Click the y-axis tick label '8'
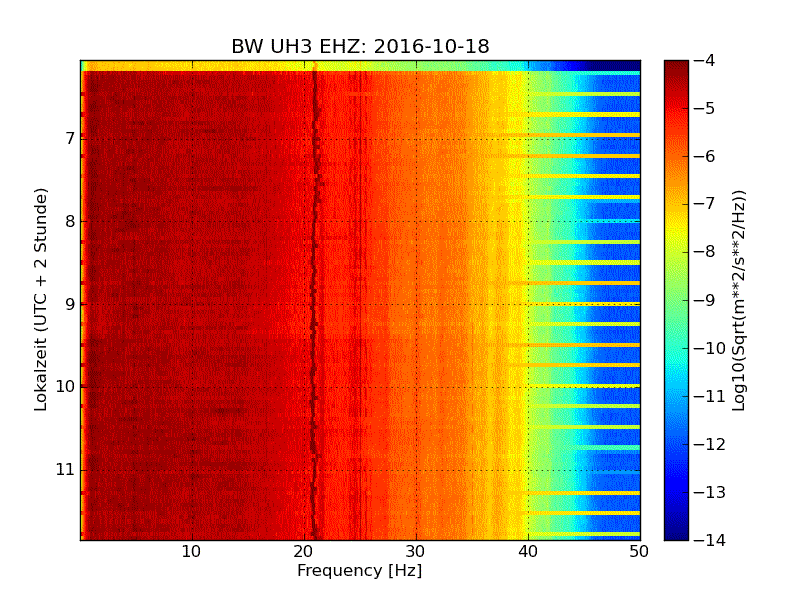The image size is (800, 600). click(x=70, y=221)
